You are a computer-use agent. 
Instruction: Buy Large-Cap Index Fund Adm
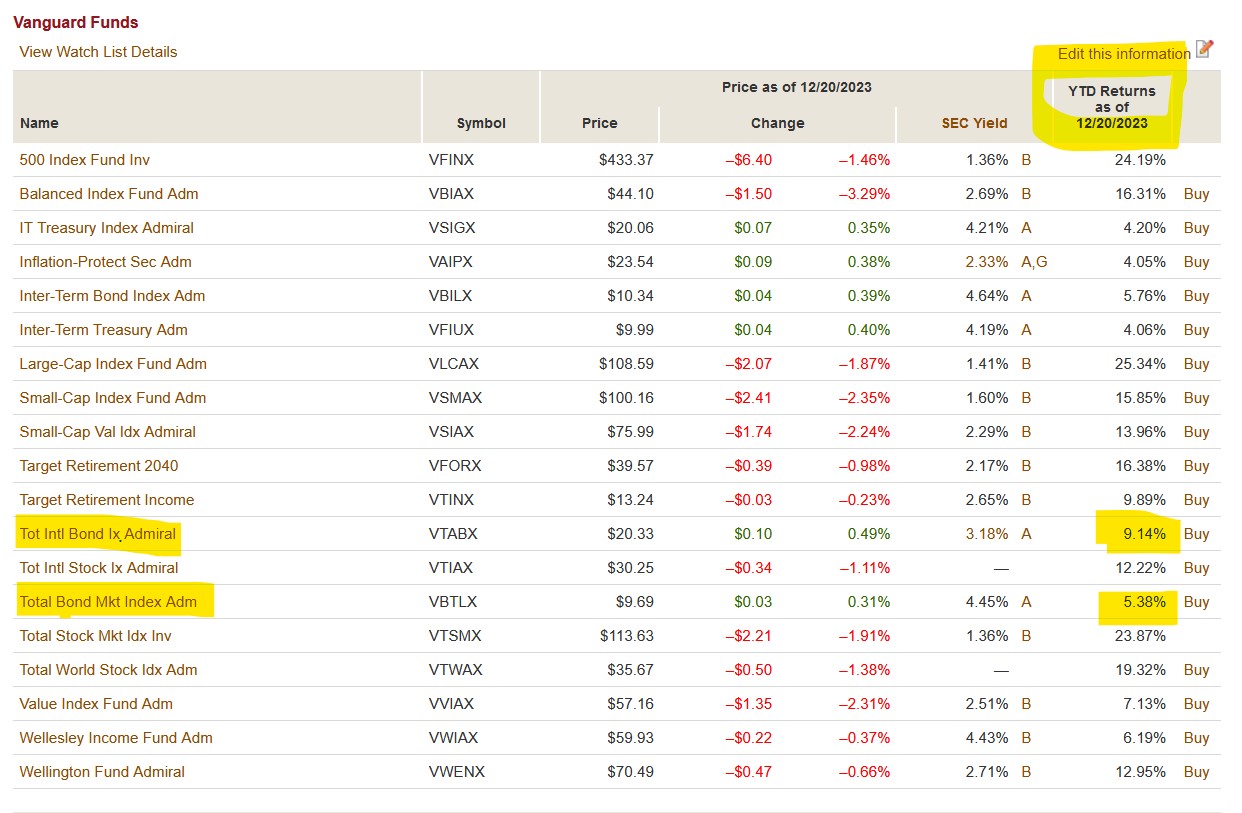pos(1196,364)
